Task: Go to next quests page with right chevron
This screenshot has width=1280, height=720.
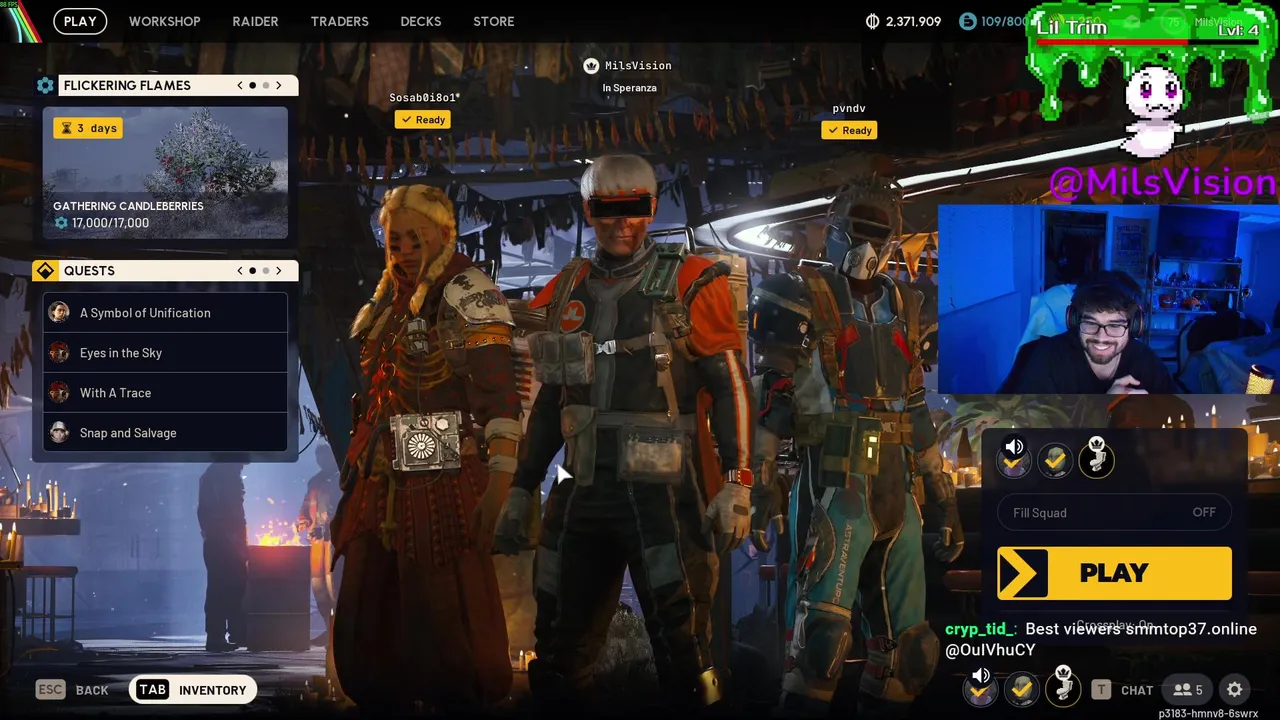Action: pyautogui.click(x=279, y=271)
